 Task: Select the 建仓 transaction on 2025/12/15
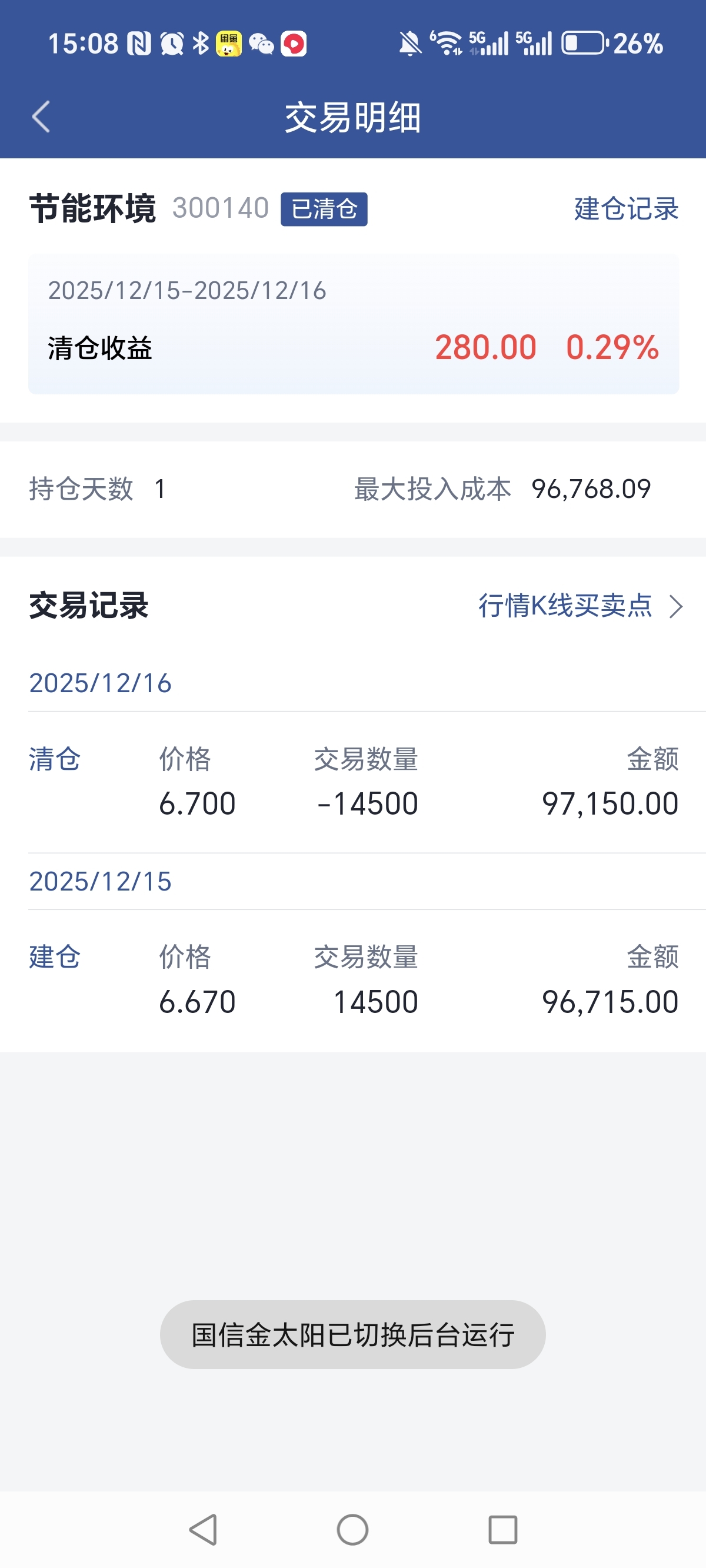[x=353, y=980]
